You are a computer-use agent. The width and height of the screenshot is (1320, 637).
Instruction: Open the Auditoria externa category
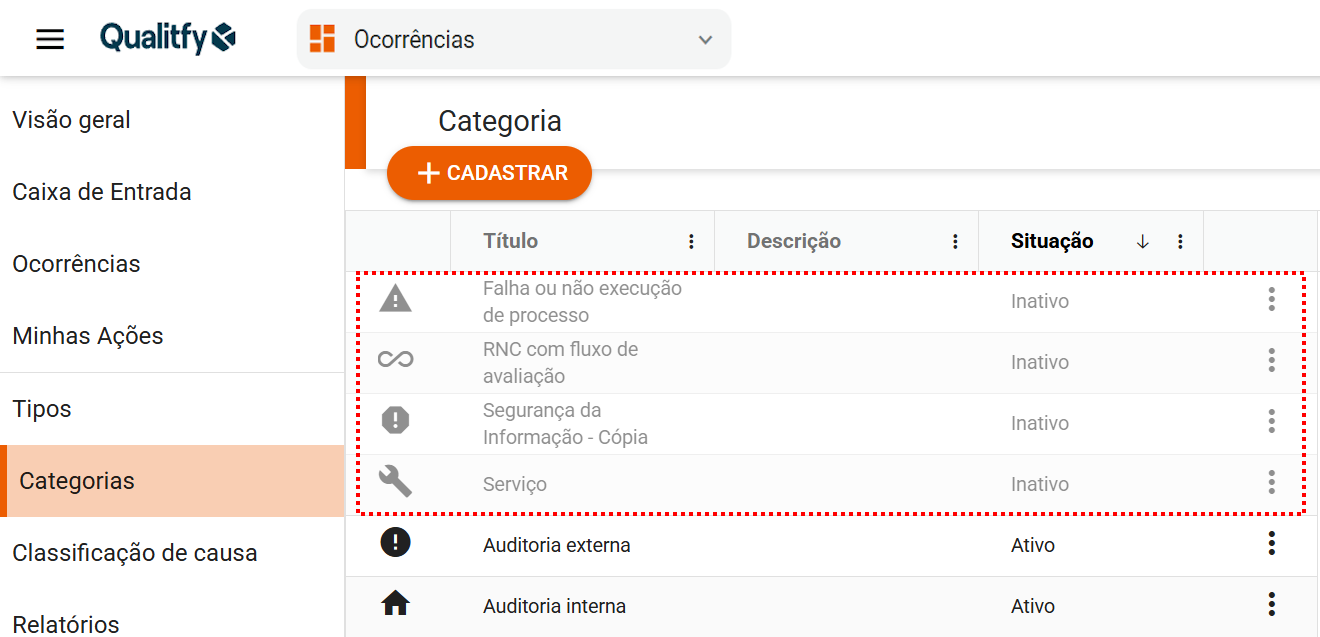557,546
